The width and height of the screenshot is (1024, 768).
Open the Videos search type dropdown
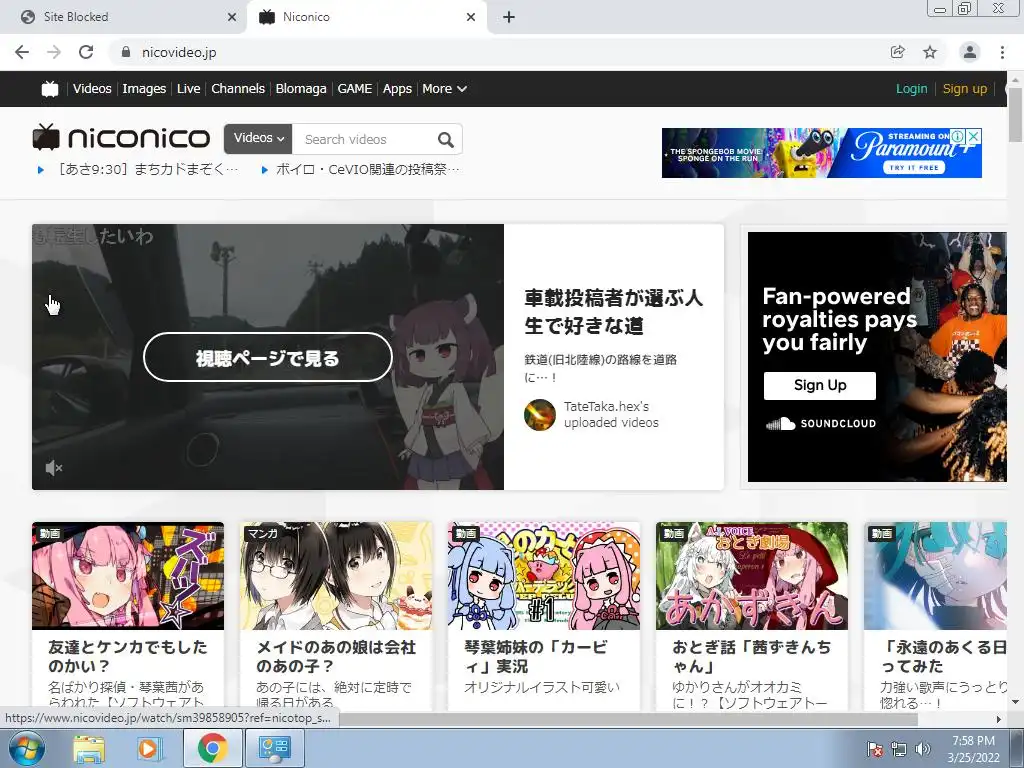tap(259, 138)
